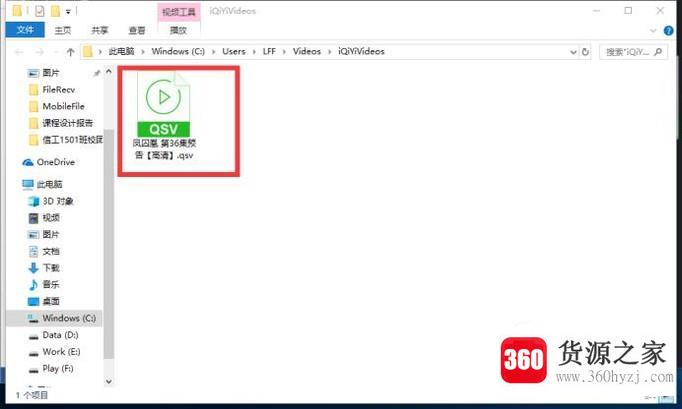Open the 文件 ribbon tab

(25, 30)
